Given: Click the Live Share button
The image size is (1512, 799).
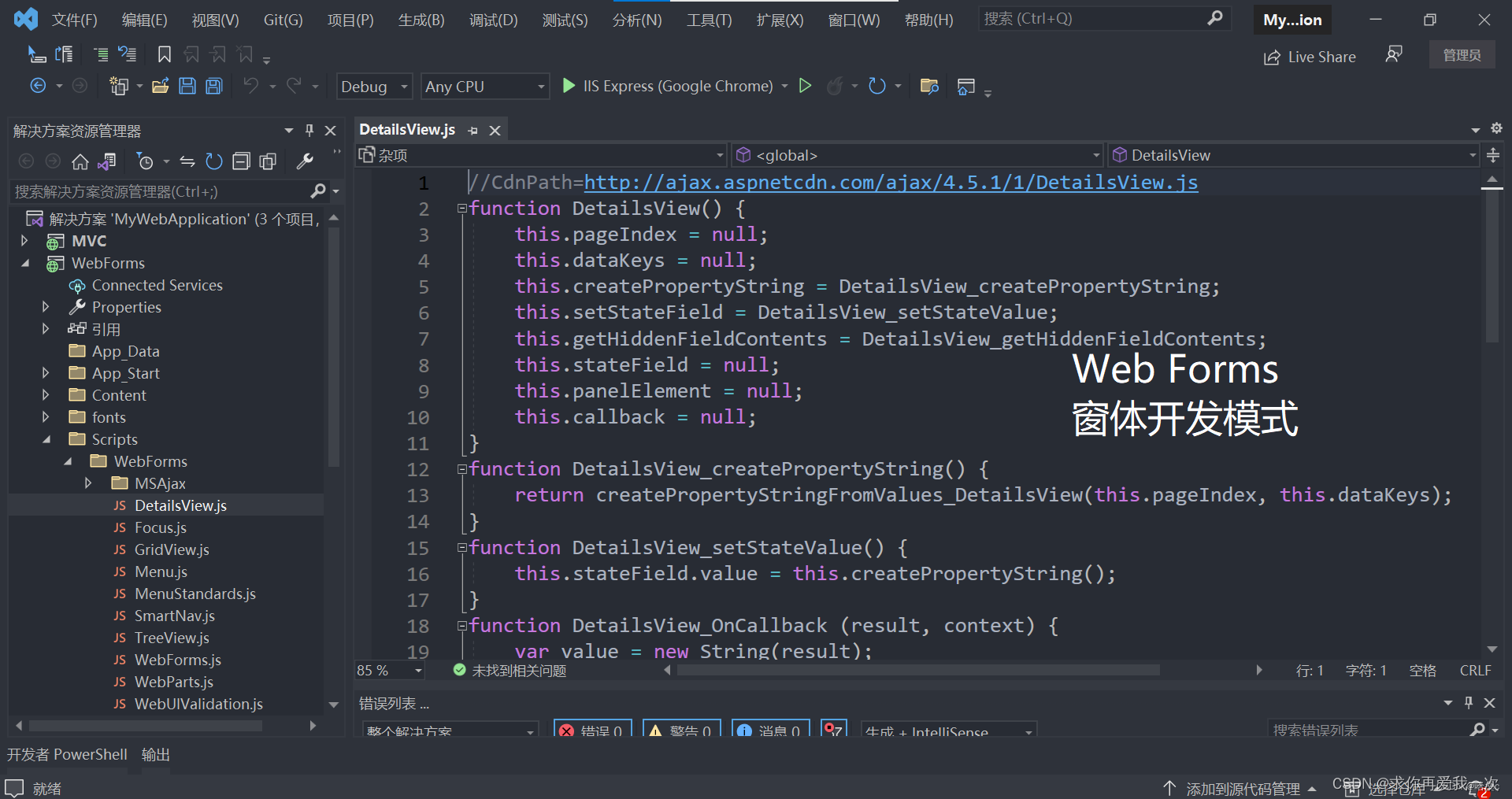Looking at the screenshot, I should [1310, 57].
